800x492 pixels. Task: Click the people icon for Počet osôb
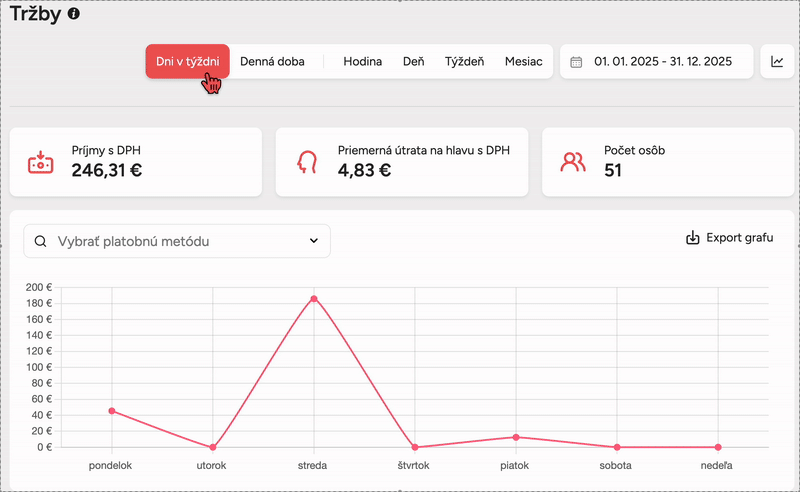coord(573,162)
